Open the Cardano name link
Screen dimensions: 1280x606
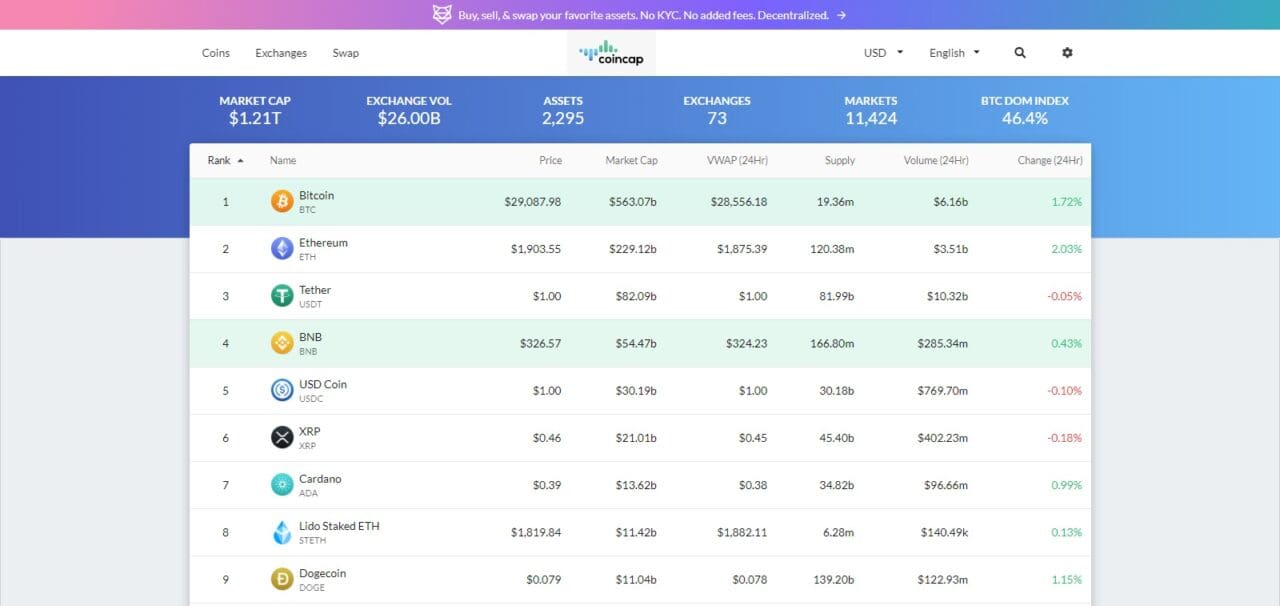[320, 478]
